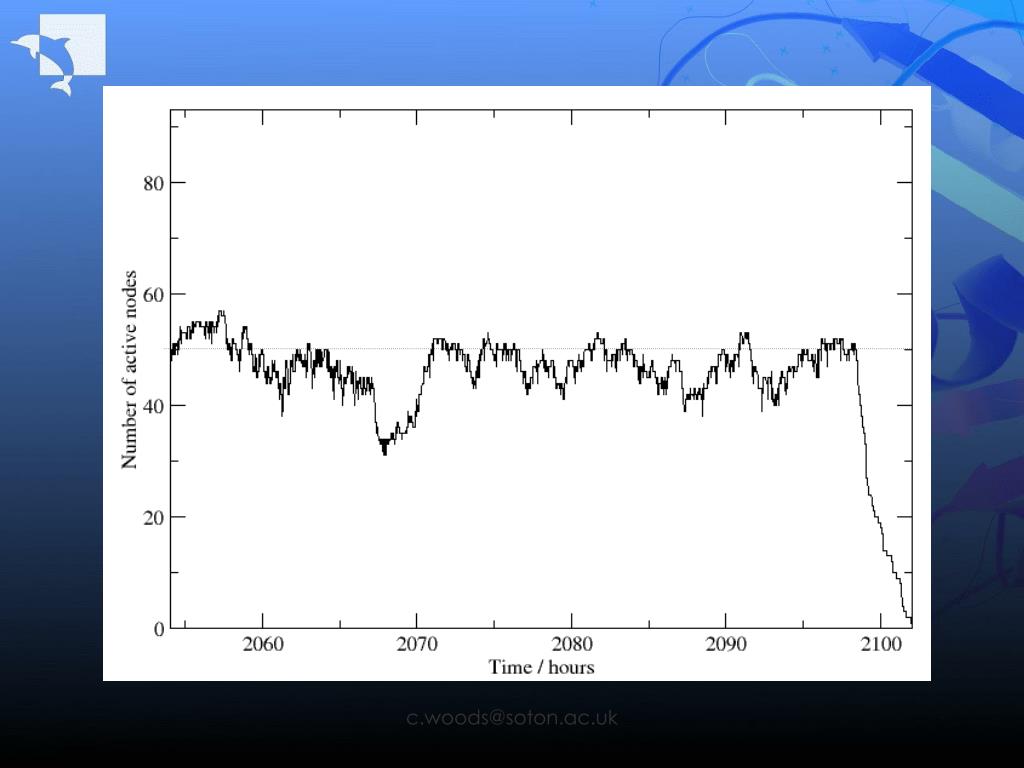
Task: Click the 20 y-axis tick label
Action: (153, 518)
